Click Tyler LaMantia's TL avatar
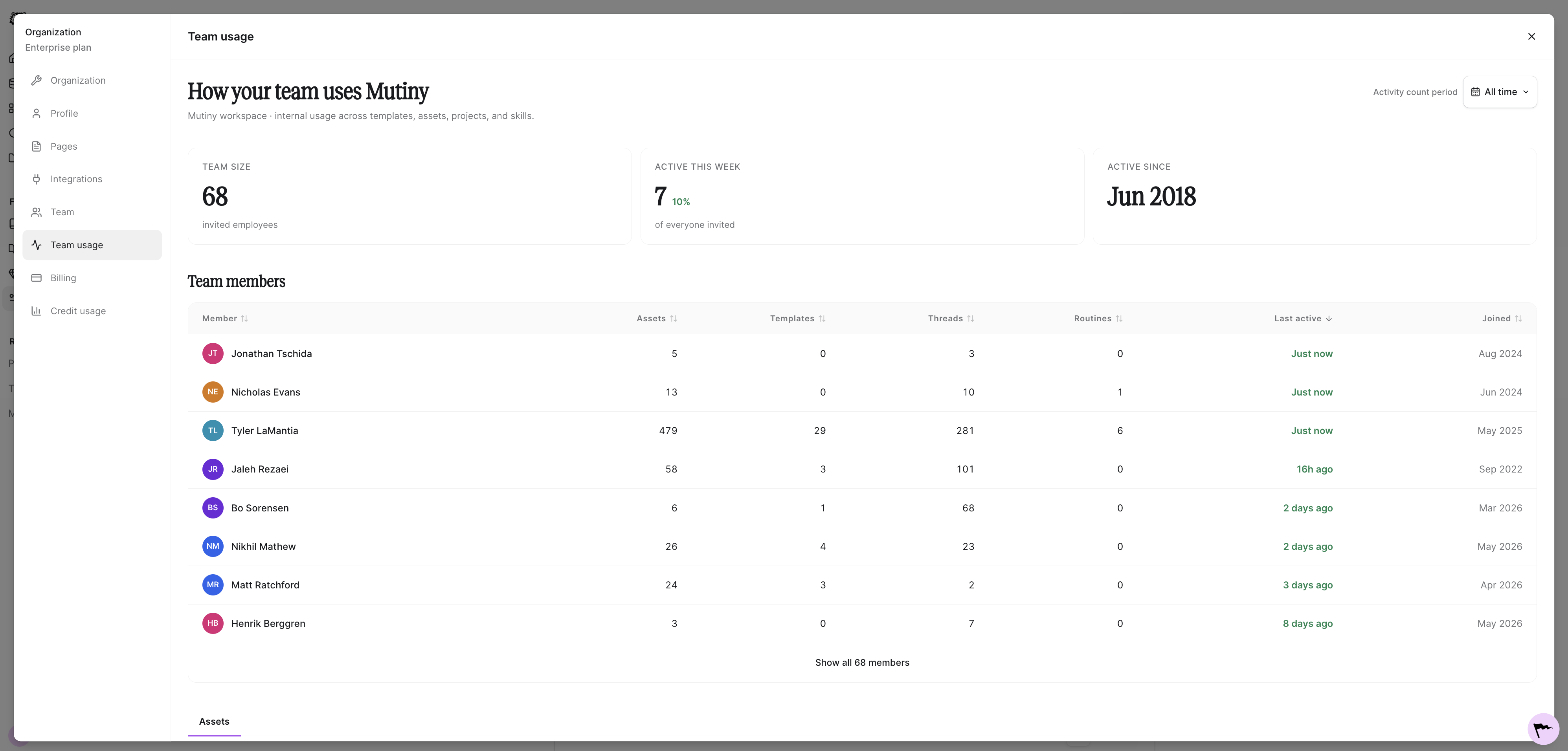The image size is (1568, 751). point(213,430)
